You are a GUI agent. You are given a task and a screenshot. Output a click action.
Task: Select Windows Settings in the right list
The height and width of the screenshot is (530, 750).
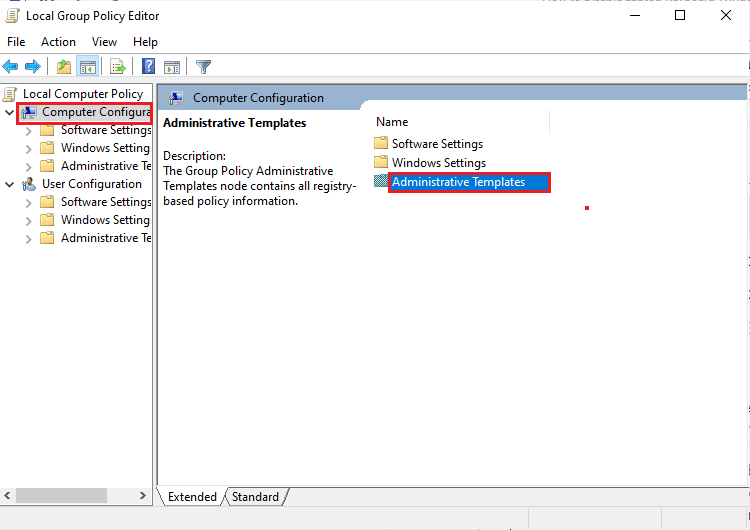coord(439,163)
